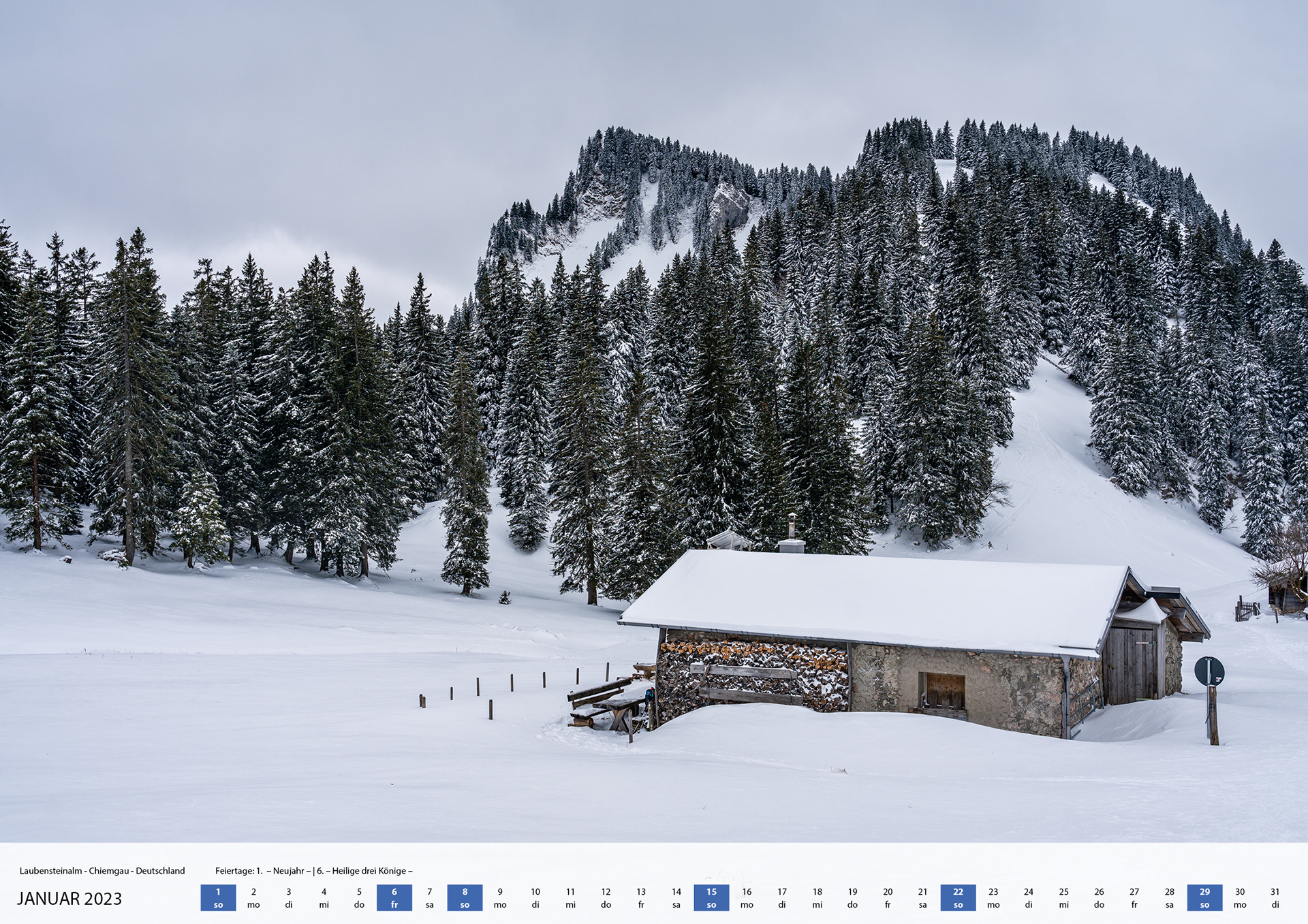Click the wooden gate at right edge
Screen dimensions: 1308x924
1246,609
